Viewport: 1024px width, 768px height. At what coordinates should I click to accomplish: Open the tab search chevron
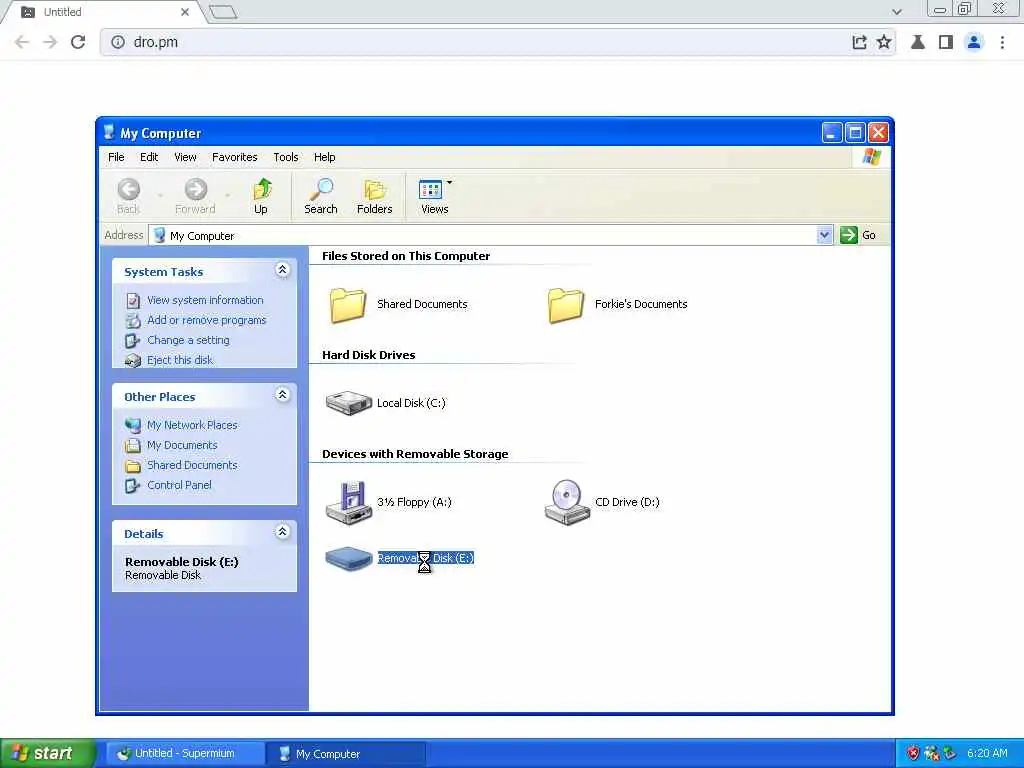[x=897, y=12]
